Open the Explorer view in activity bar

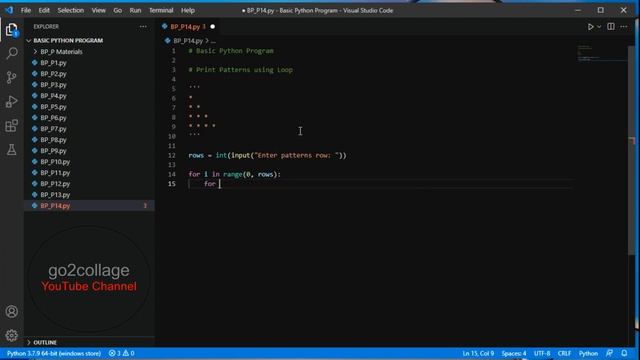(x=11, y=30)
